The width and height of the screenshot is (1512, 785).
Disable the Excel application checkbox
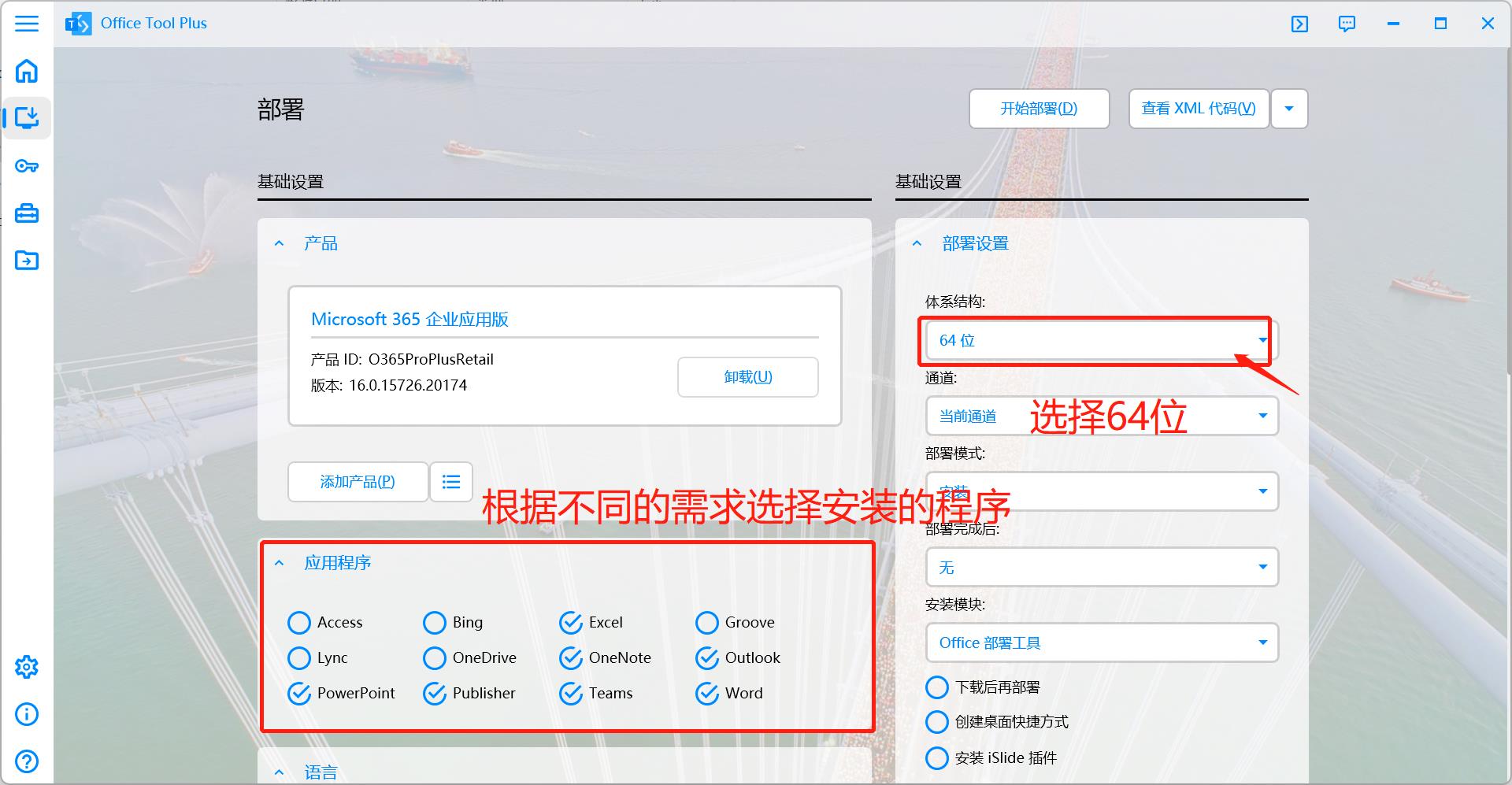[x=570, y=622]
